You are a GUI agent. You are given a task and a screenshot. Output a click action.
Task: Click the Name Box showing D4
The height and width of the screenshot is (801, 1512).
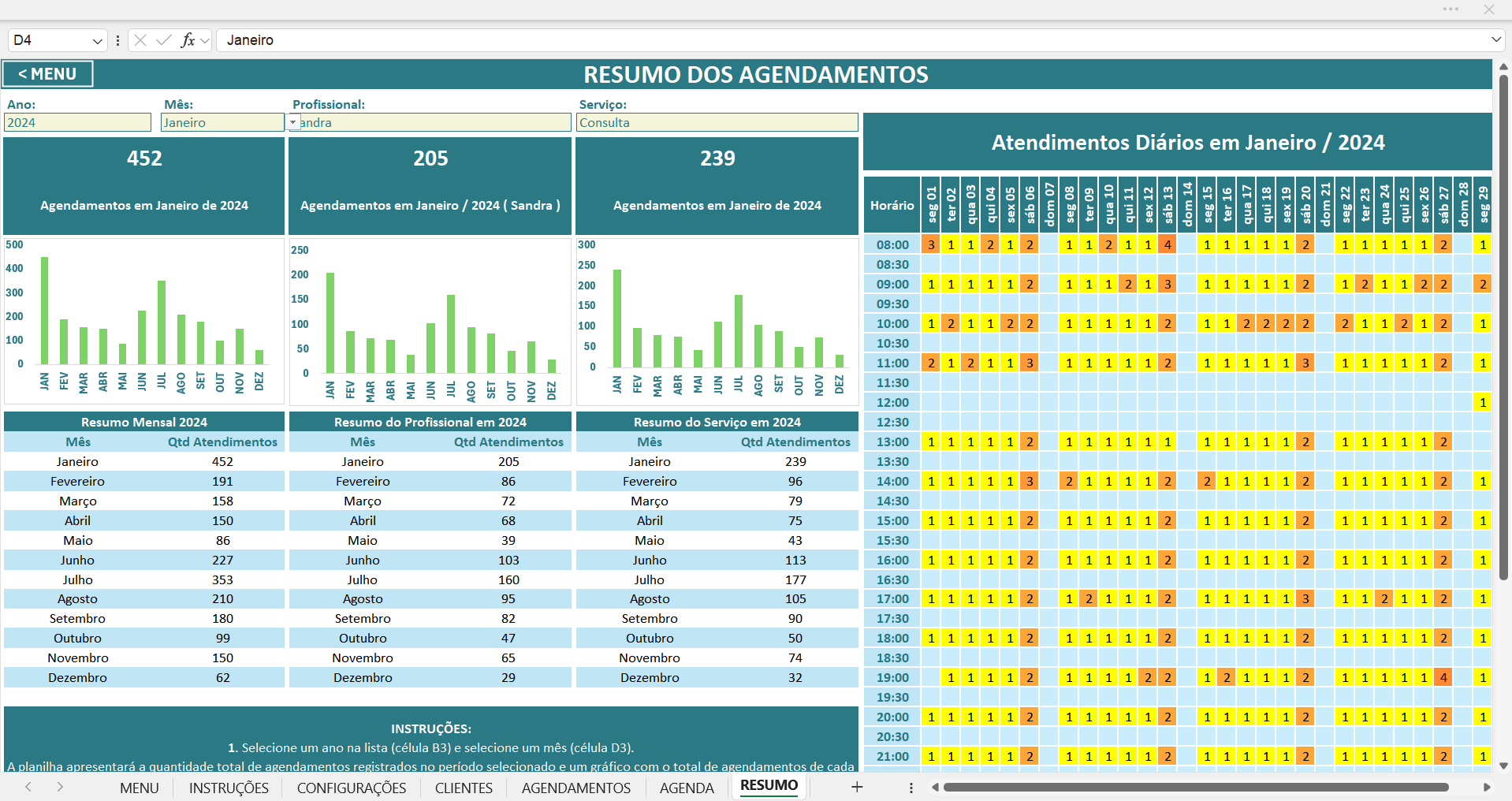click(50, 40)
